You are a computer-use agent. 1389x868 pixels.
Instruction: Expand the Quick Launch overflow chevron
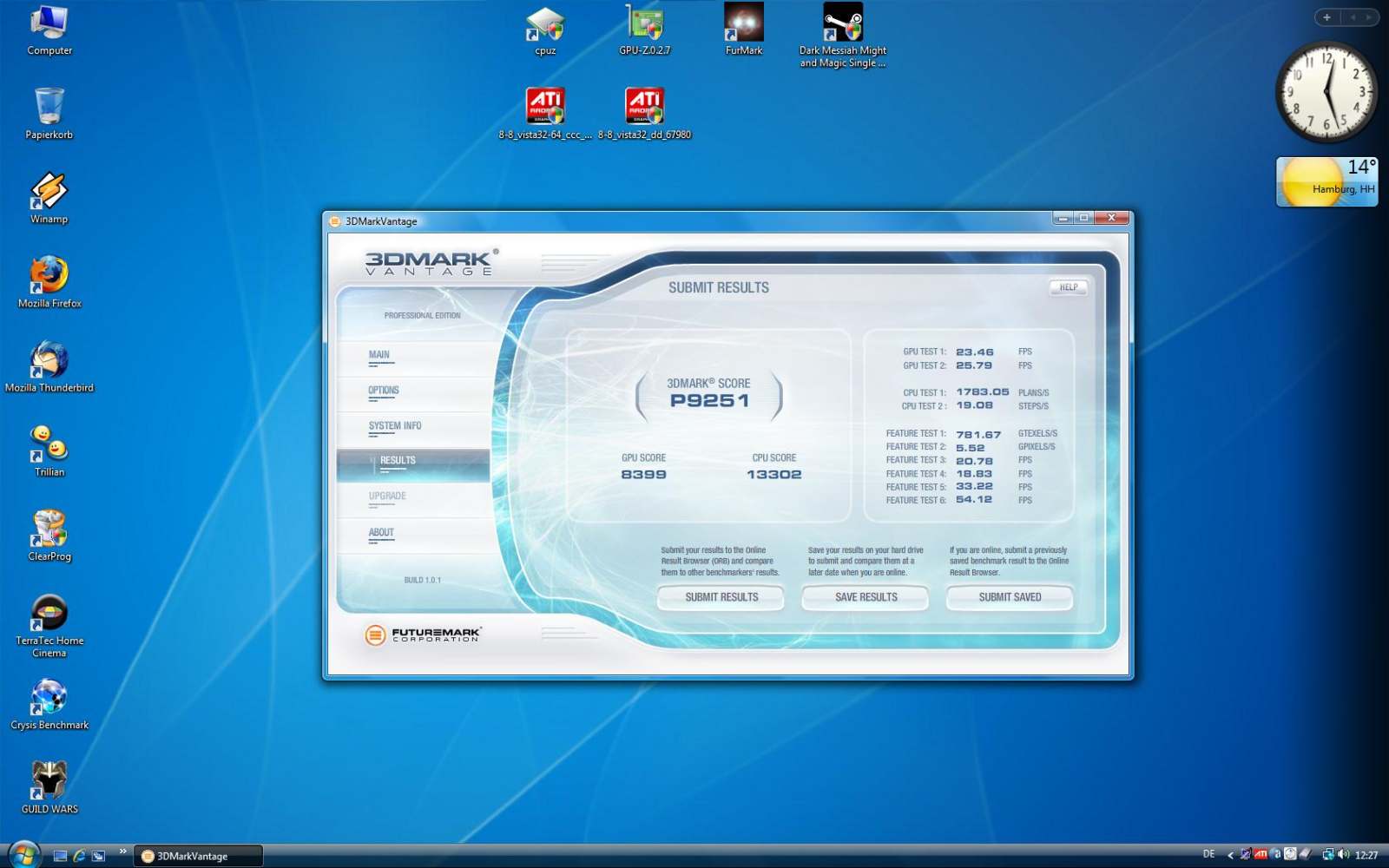[x=122, y=852]
